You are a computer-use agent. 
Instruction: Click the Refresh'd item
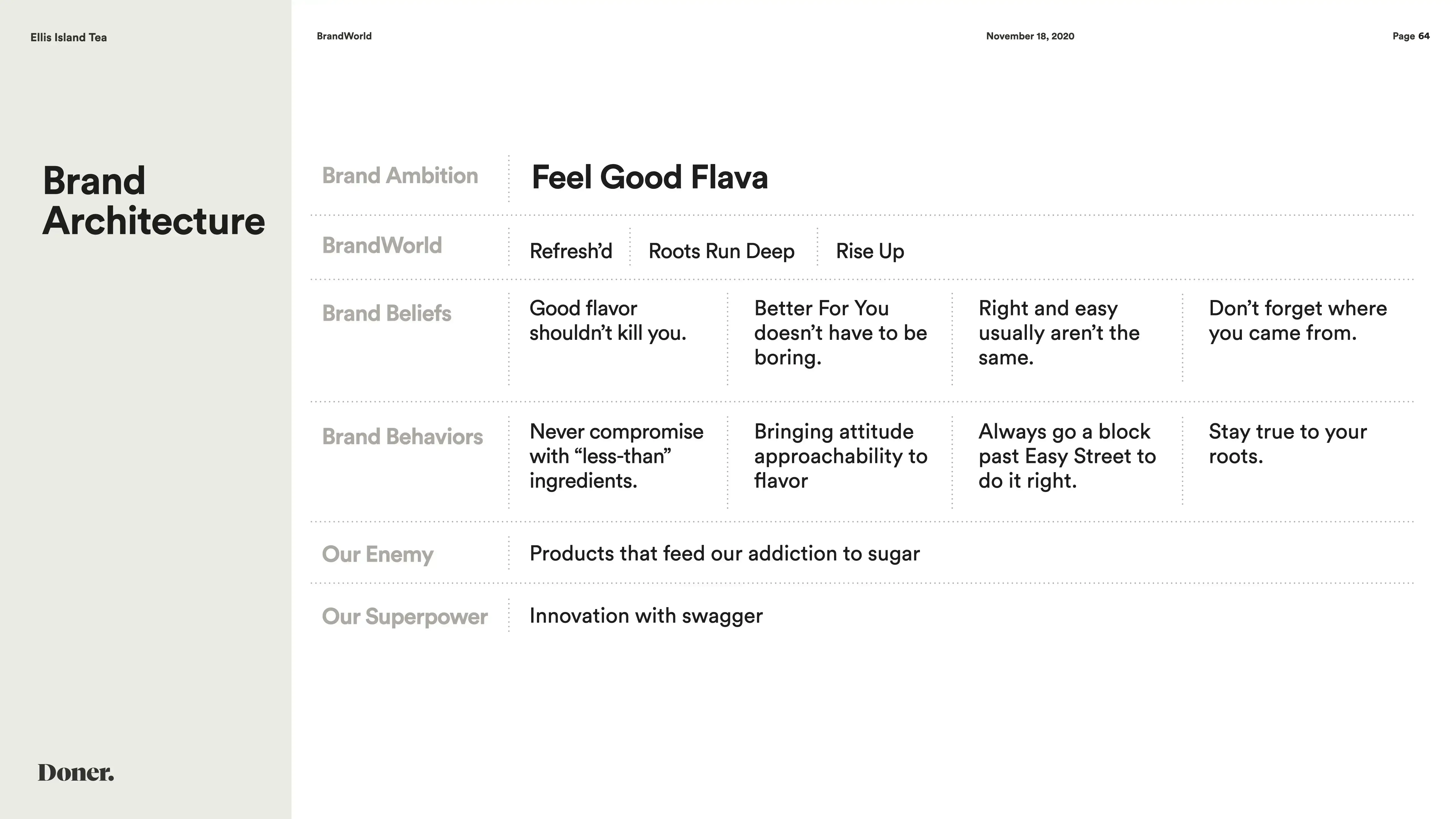click(x=570, y=251)
